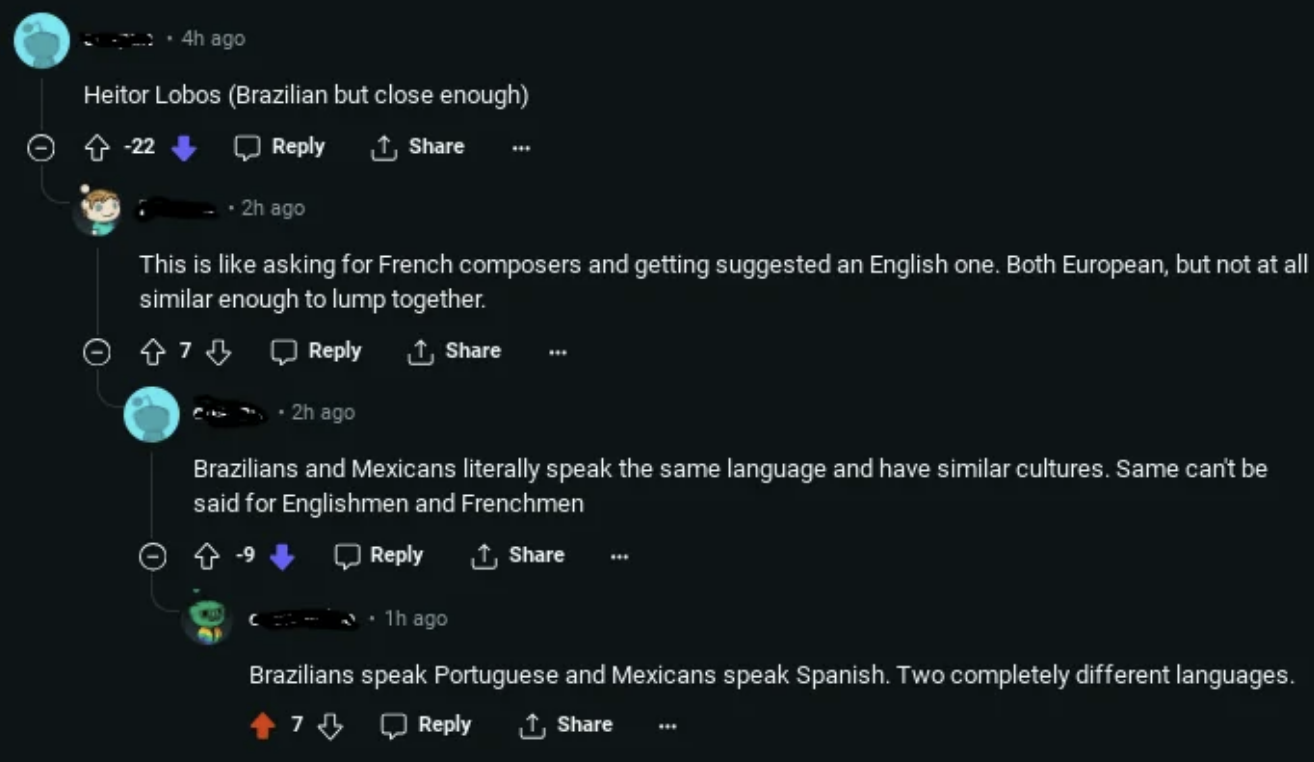Remove downvote on 'same language' comment
The image size is (1314, 762).
pyautogui.click(x=282, y=555)
